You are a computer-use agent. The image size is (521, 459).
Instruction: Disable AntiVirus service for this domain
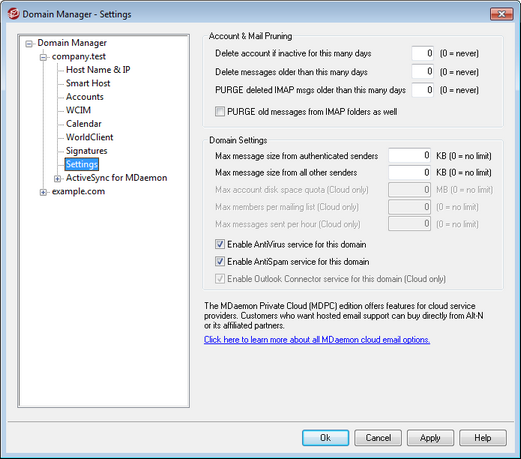click(x=220, y=244)
